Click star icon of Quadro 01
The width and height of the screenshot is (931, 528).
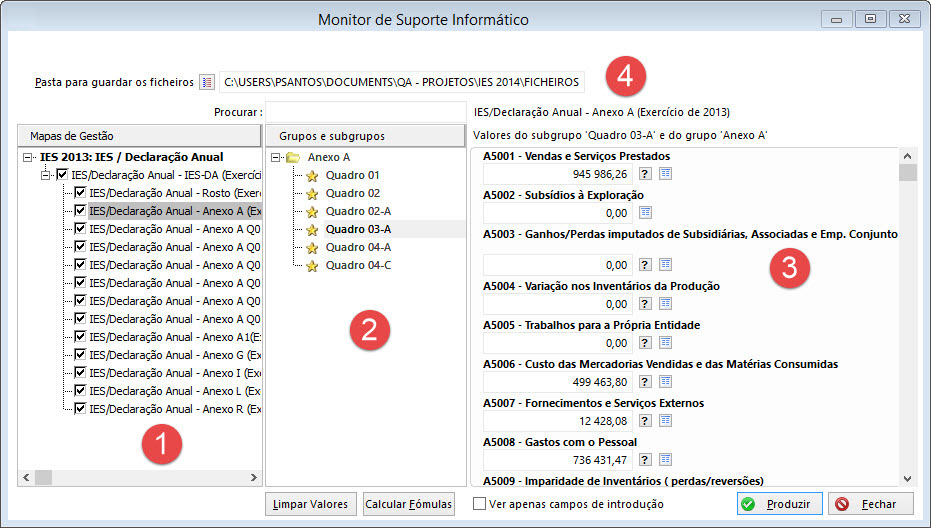click(312, 176)
